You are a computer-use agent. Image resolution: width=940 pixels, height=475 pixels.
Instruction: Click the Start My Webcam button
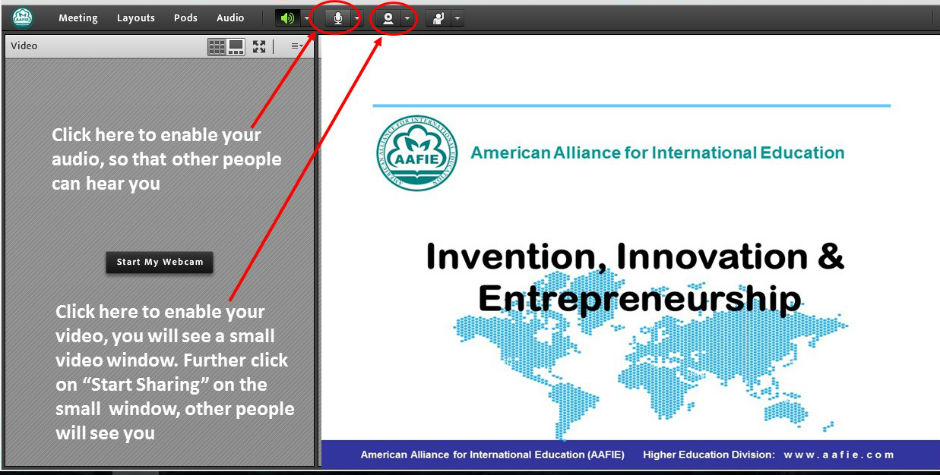click(x=159, y=262)
